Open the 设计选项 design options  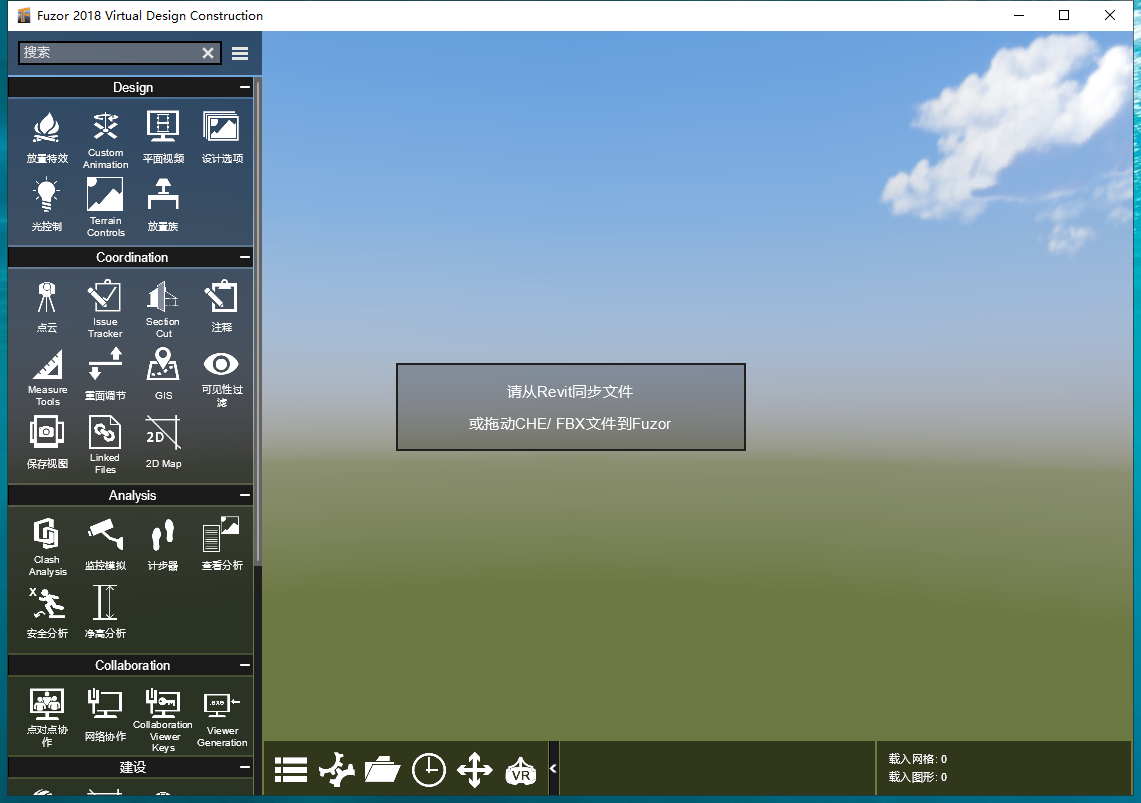(222, 137)
